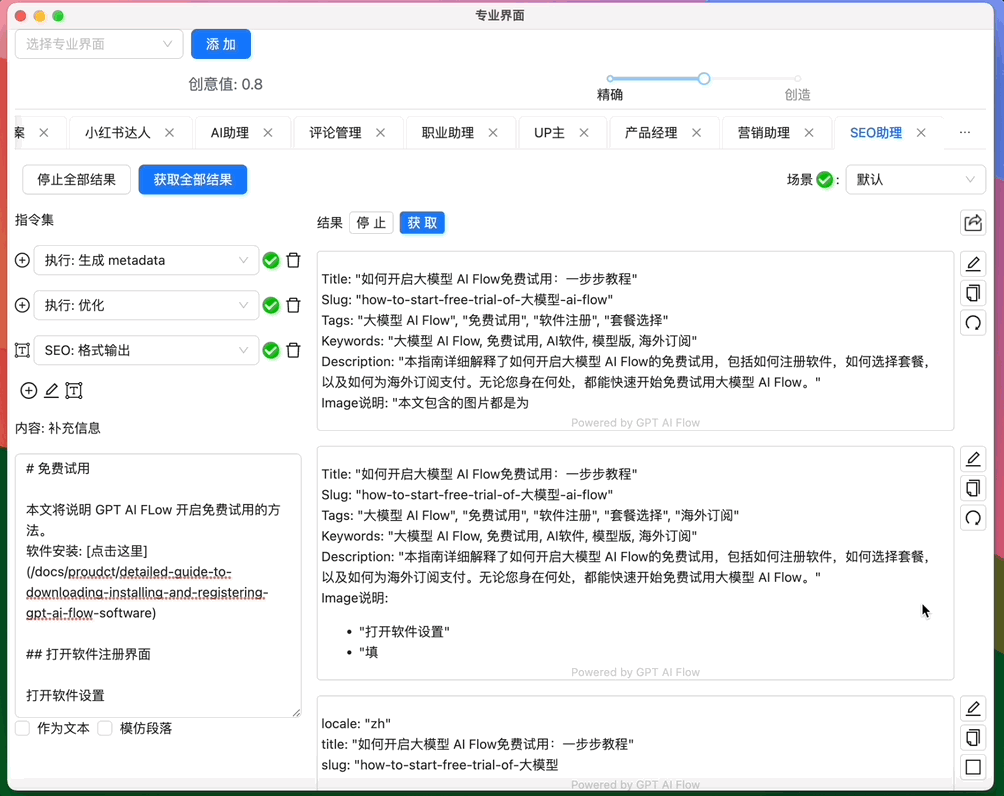Viewport: 1004px width, 796px height.
Task: Click the text-frame icon below the instruction list
Action: tap(74, 391)
